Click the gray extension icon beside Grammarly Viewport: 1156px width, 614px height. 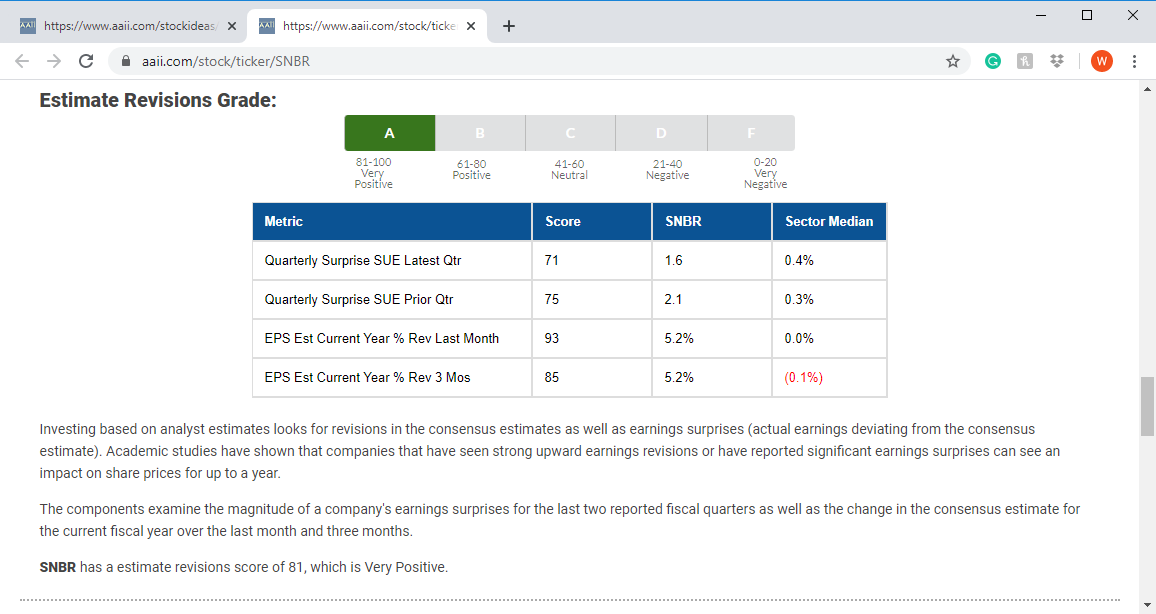[1025, 61]
